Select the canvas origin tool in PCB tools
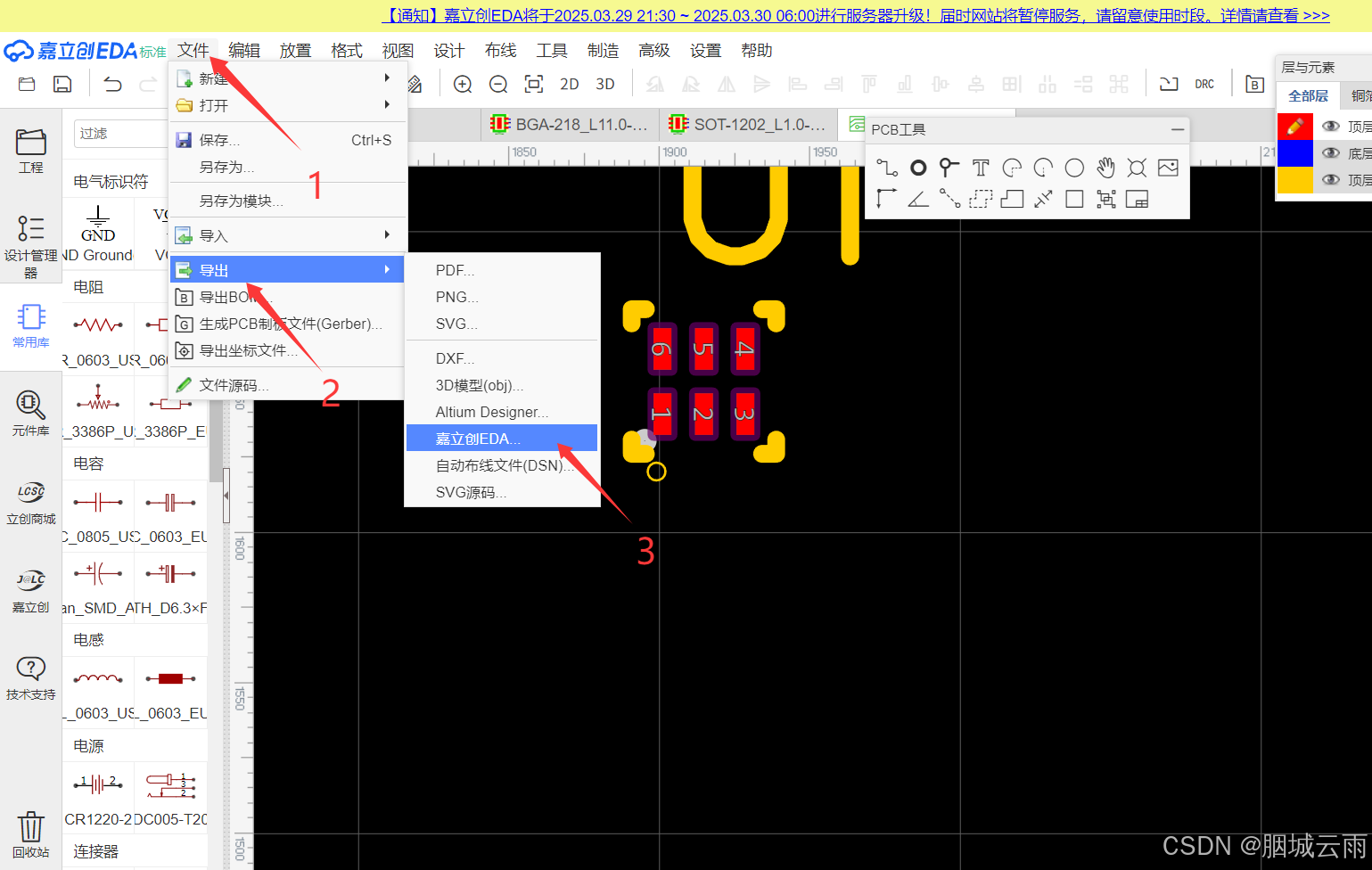 [886, 199]
